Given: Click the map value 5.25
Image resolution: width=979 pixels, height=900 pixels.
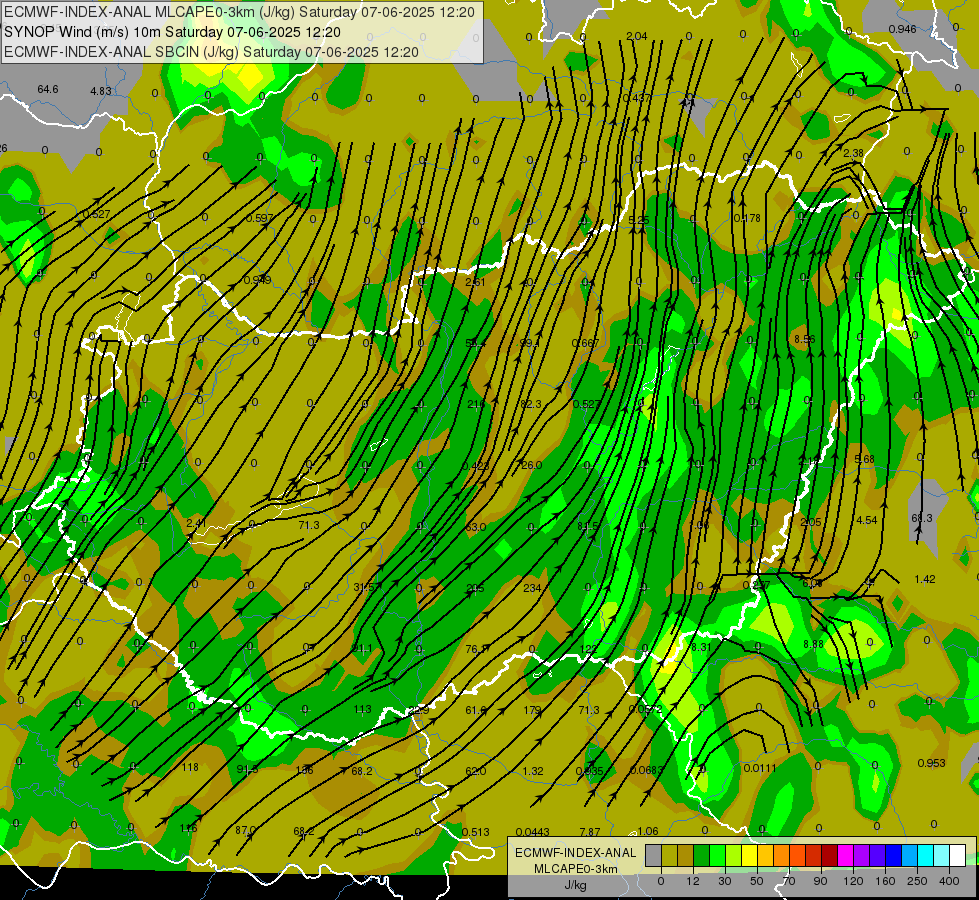Looking at the screenshot, I should 639,220.
